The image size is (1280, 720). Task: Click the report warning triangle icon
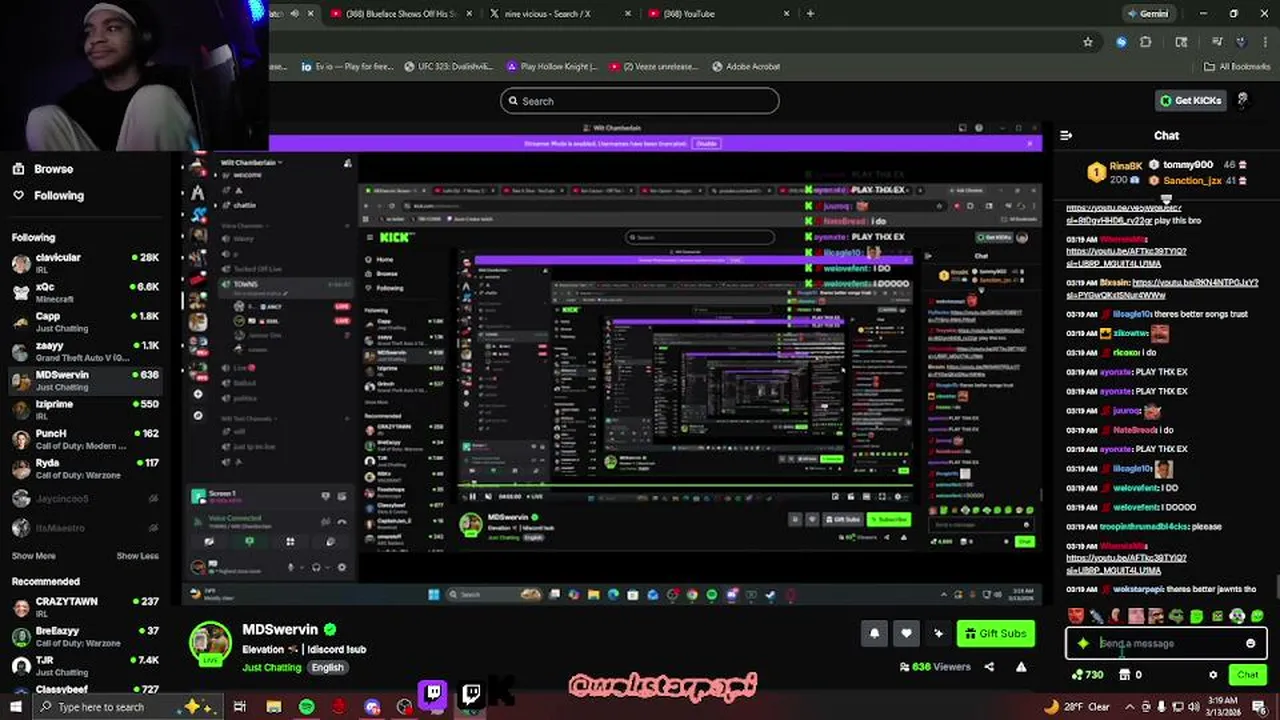tap(1021, 667)
